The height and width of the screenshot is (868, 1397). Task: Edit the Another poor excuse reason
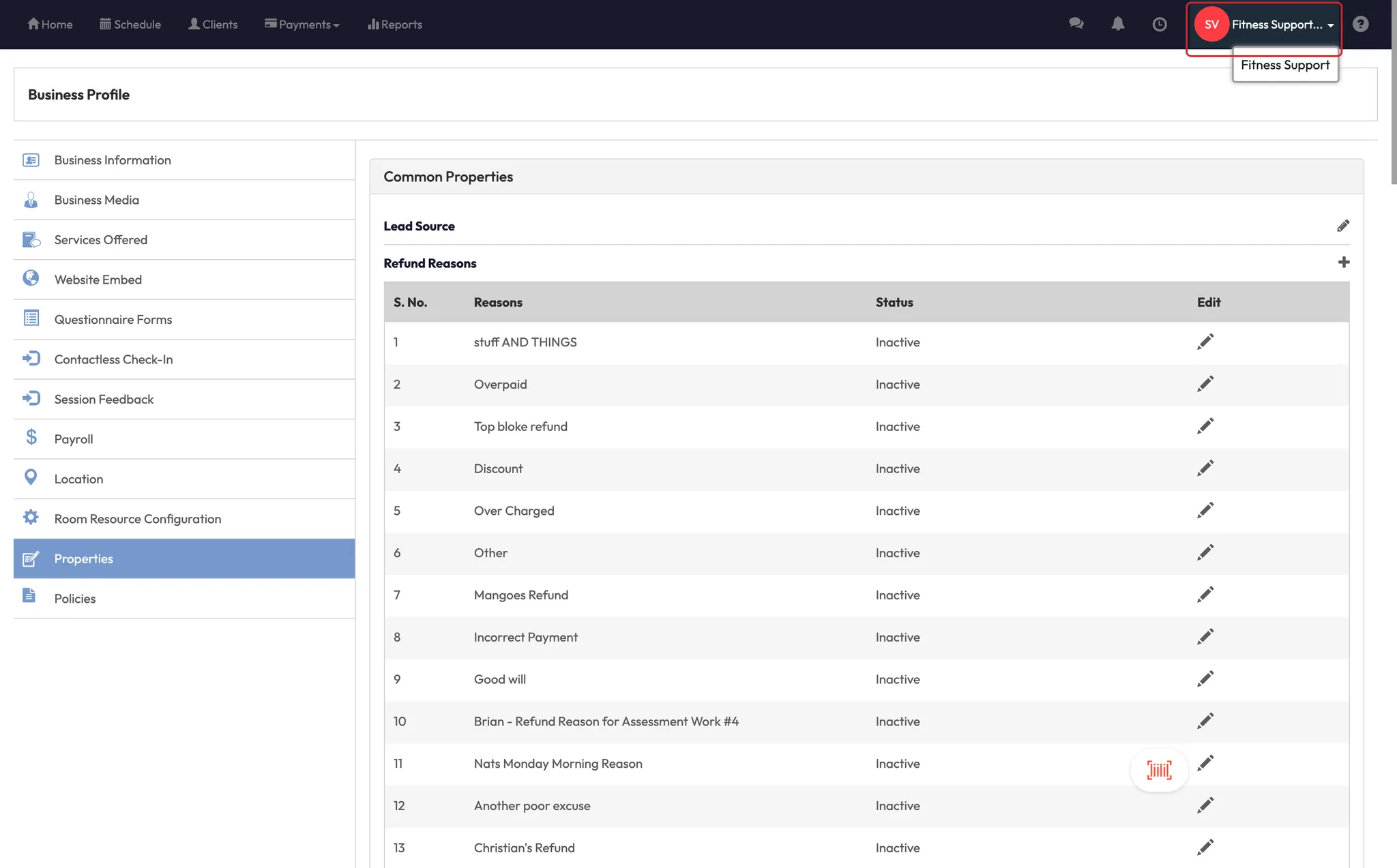tap(1205, 805)
